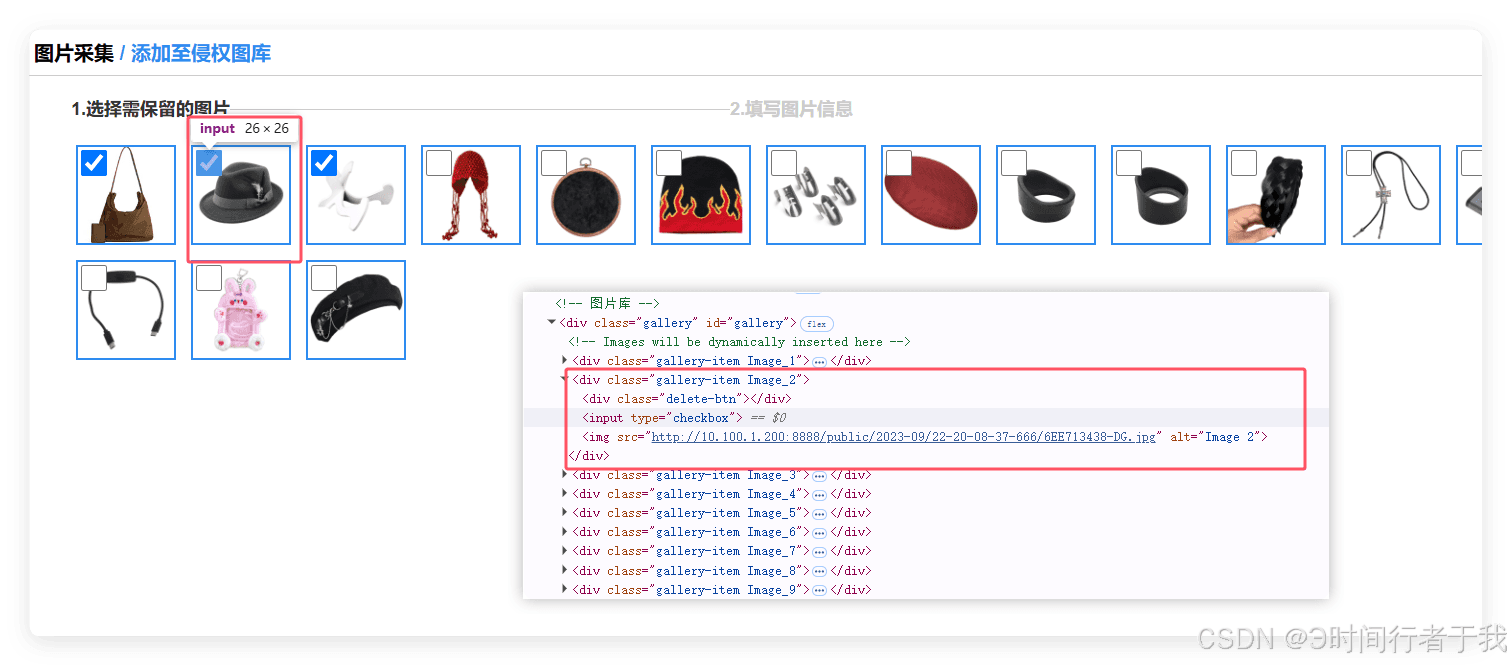Collapse the gallery-item Image_2 node
The height and width of the screenshot is (665, 1511).
click(x=565, y=379)
